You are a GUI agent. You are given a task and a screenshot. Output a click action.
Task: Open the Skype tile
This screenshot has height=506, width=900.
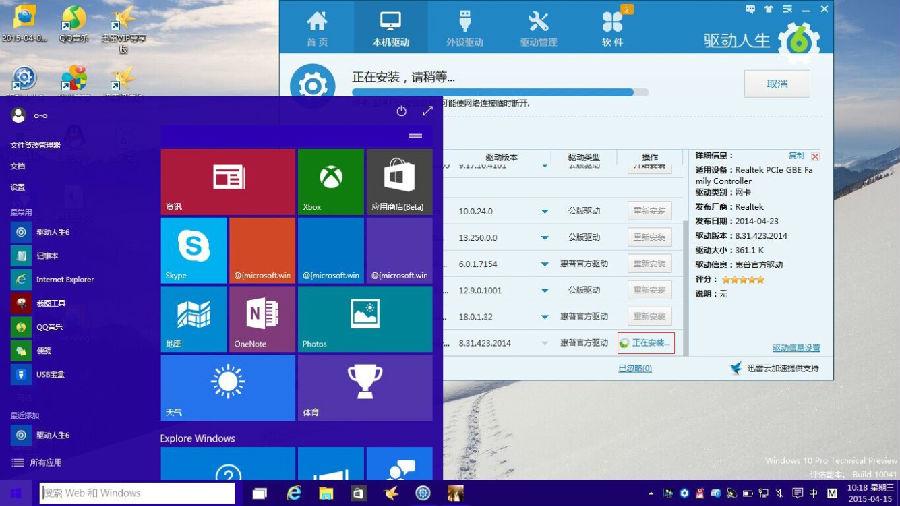pos(193,251)
